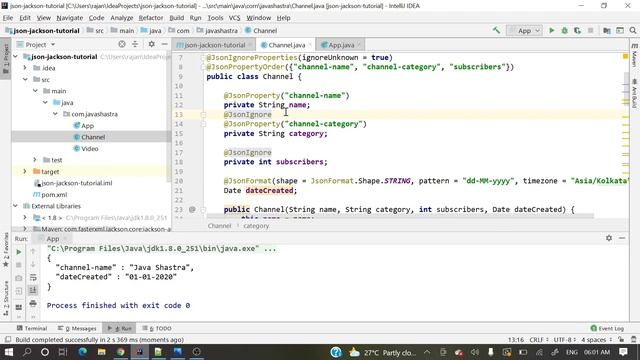Open Project panel settings gear
The image size is (640, 360).
pyautogui.click(x=151, y=44)
